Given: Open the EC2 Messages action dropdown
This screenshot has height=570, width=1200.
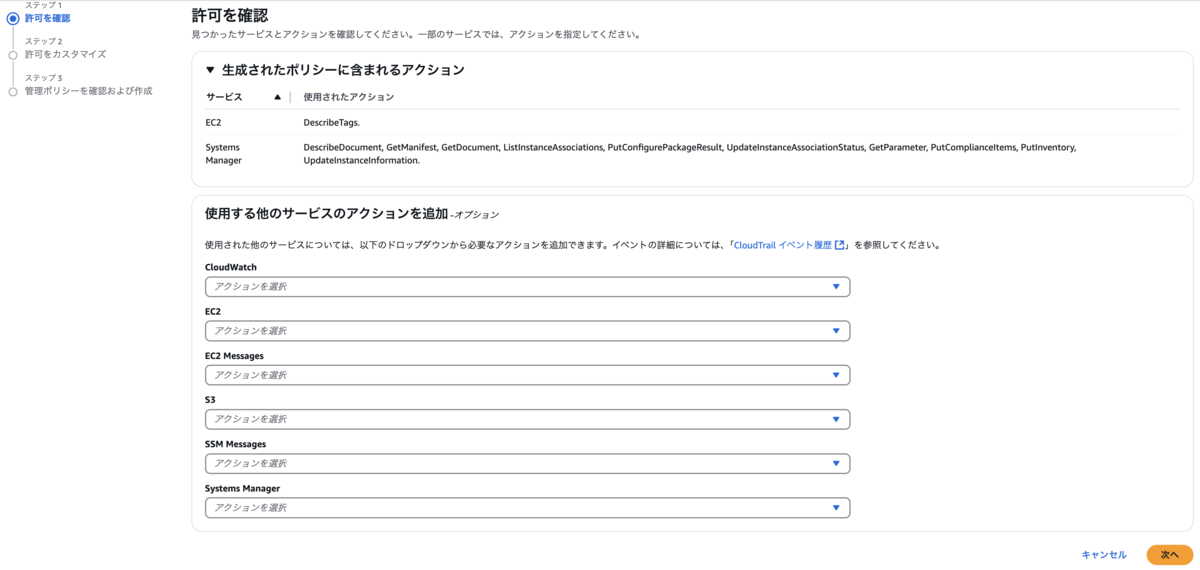Looking at the screenshot, I should coord(527,375).
